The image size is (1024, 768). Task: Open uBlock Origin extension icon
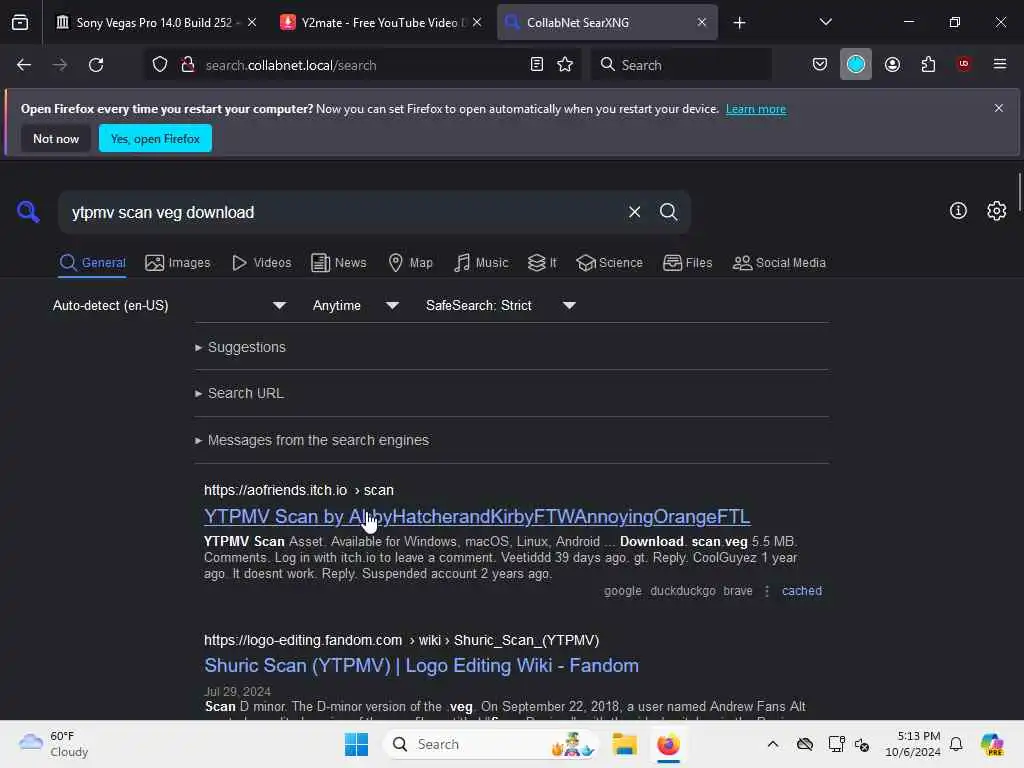pyautogui.click(x=963, y=64)
